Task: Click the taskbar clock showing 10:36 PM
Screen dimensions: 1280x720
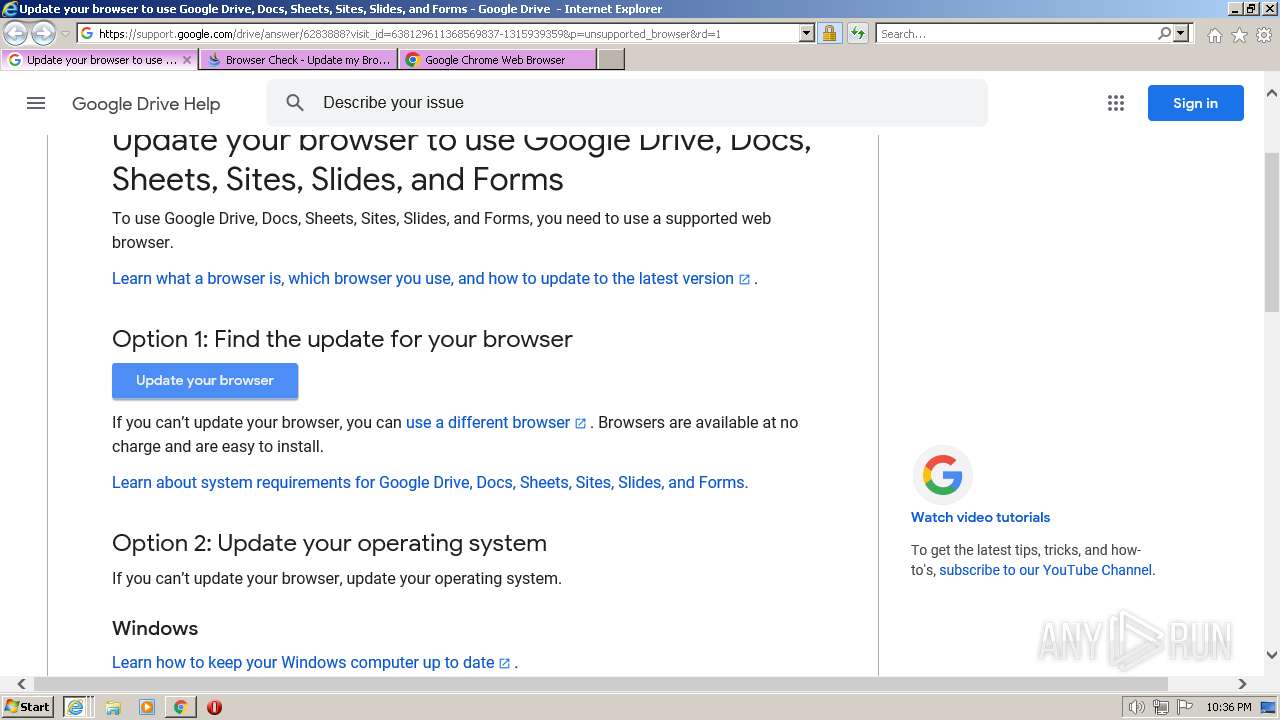Action: (1228, 707)
